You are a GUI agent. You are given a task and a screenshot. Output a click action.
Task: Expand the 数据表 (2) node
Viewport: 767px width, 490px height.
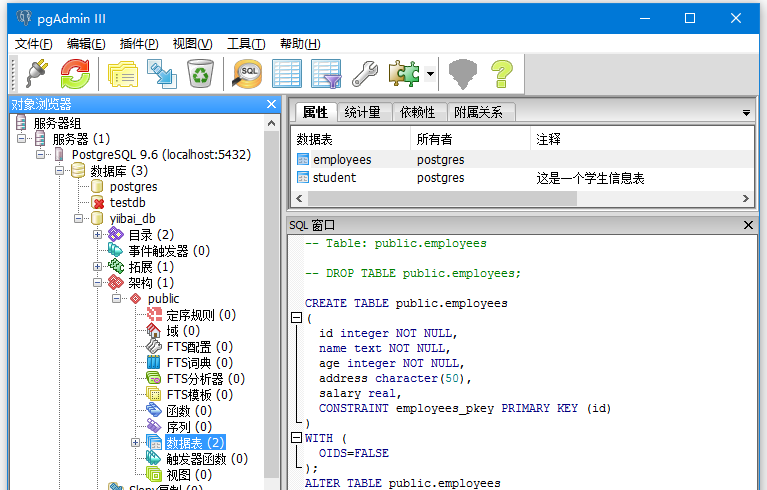135,443
